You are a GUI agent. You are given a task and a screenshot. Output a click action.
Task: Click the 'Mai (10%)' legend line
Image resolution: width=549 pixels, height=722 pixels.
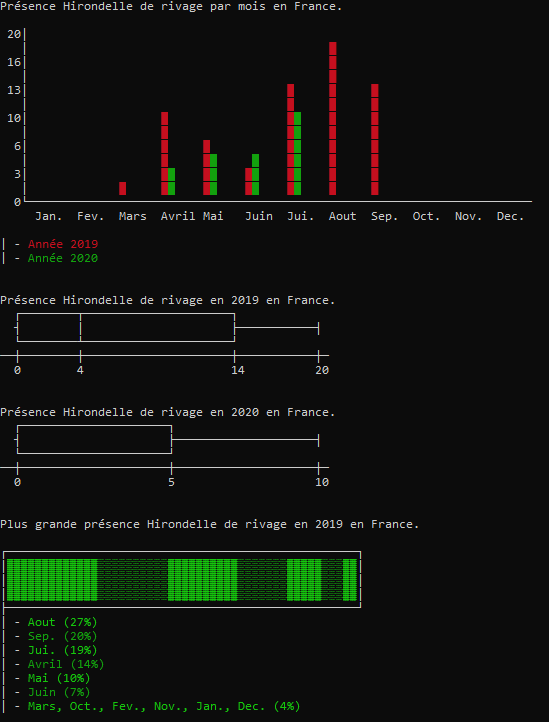point(59,678)
